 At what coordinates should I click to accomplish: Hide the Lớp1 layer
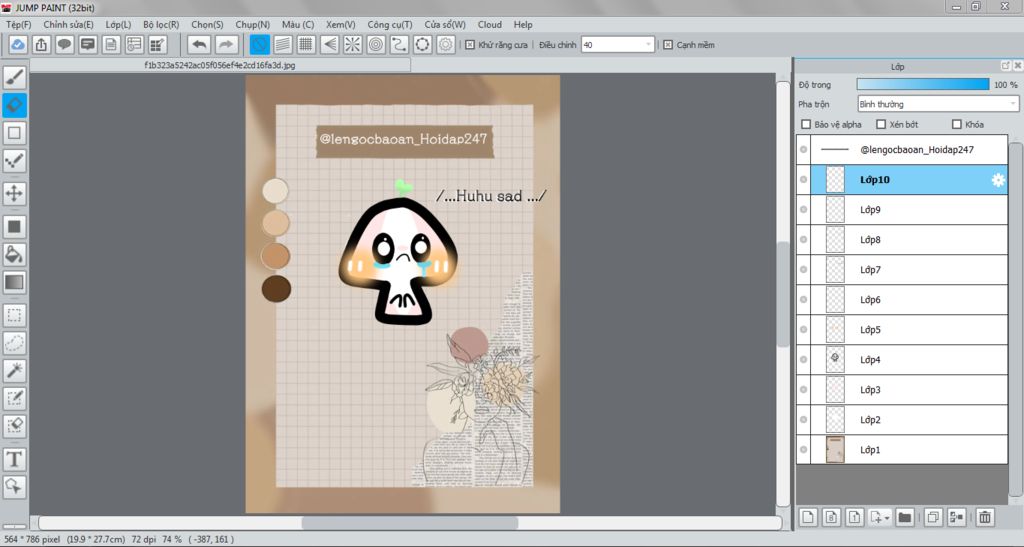(803, 450)
